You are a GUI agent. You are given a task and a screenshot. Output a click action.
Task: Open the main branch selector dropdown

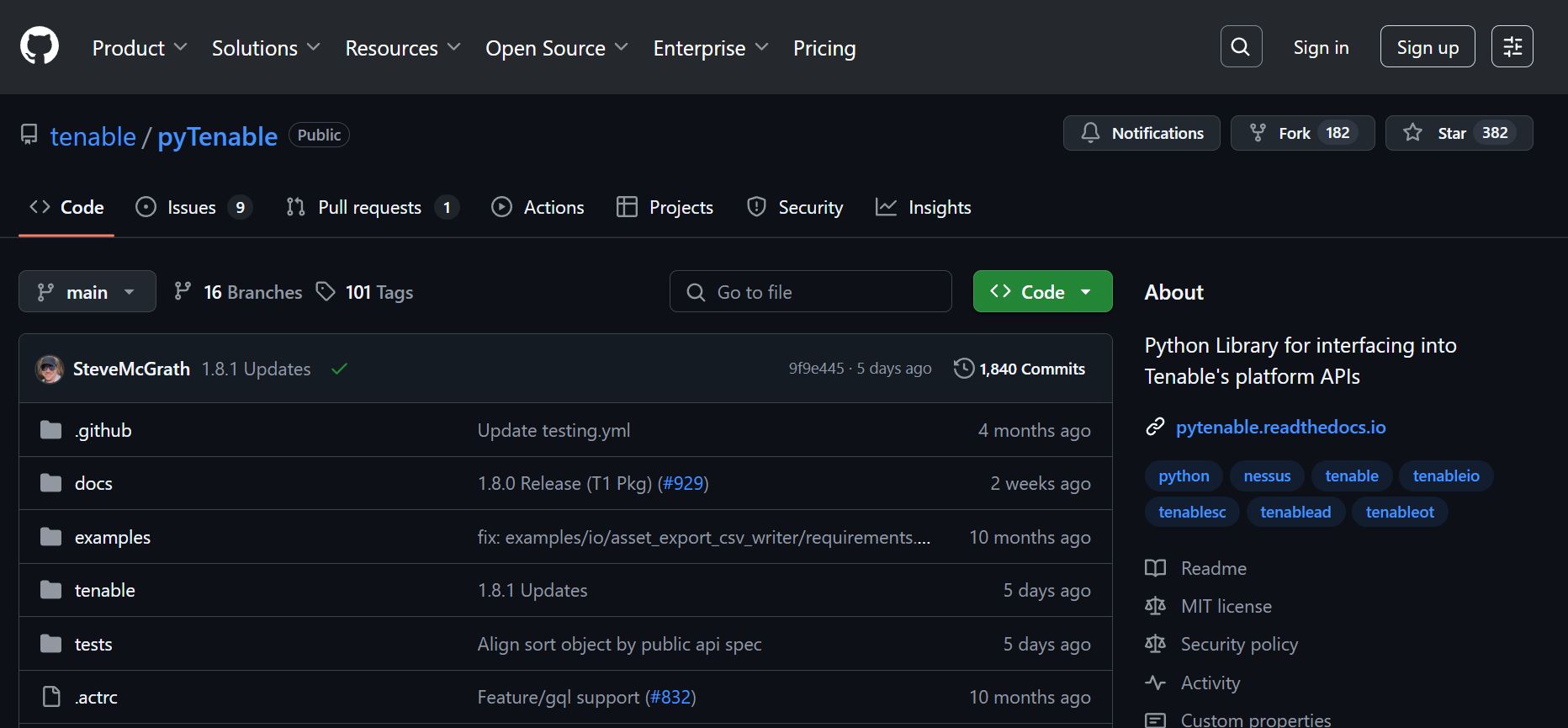[x=87, y=291]
